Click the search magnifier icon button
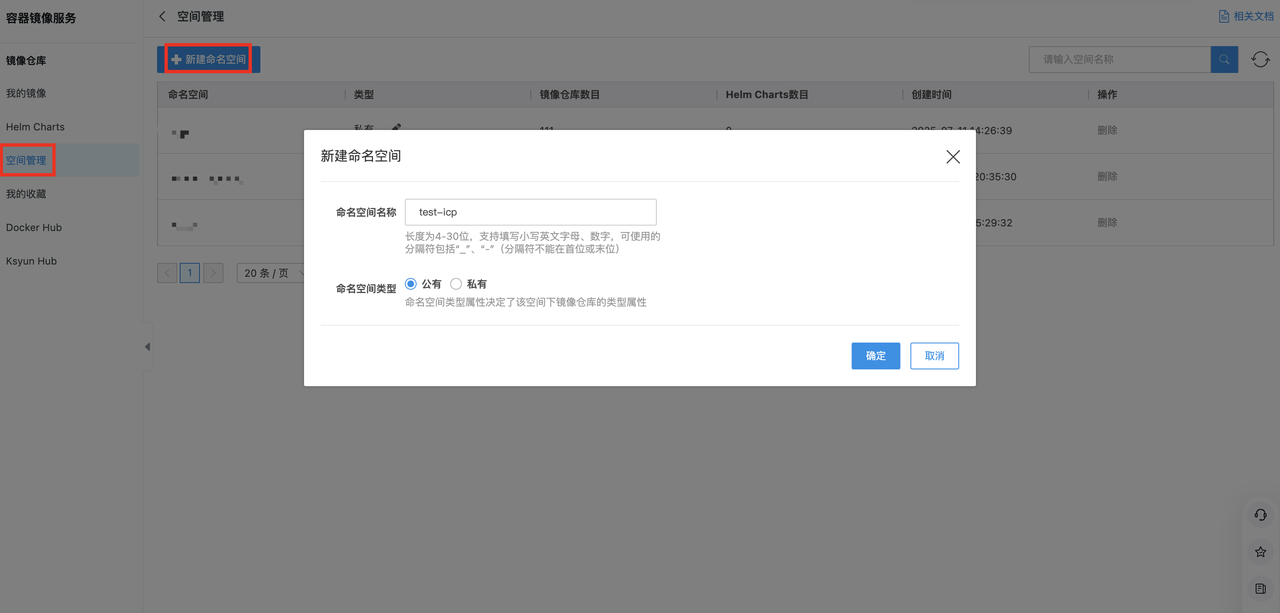Screen dimensions: 1280x613 point(1224,60)
